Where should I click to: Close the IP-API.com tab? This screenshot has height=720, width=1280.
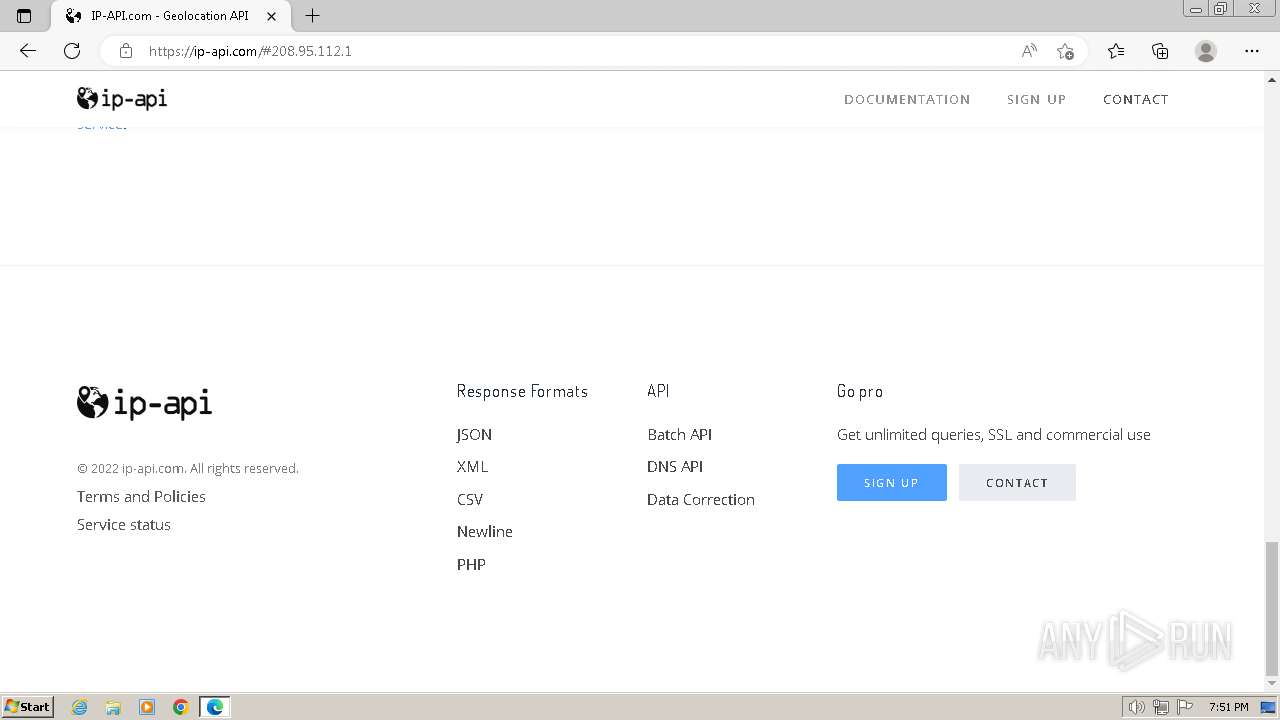pos(272,16)
